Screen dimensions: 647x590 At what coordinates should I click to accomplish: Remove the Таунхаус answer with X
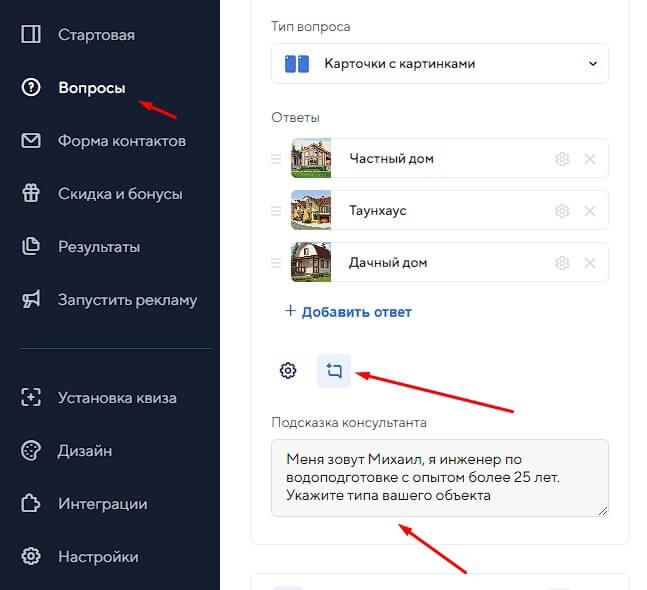click(590, 211)
